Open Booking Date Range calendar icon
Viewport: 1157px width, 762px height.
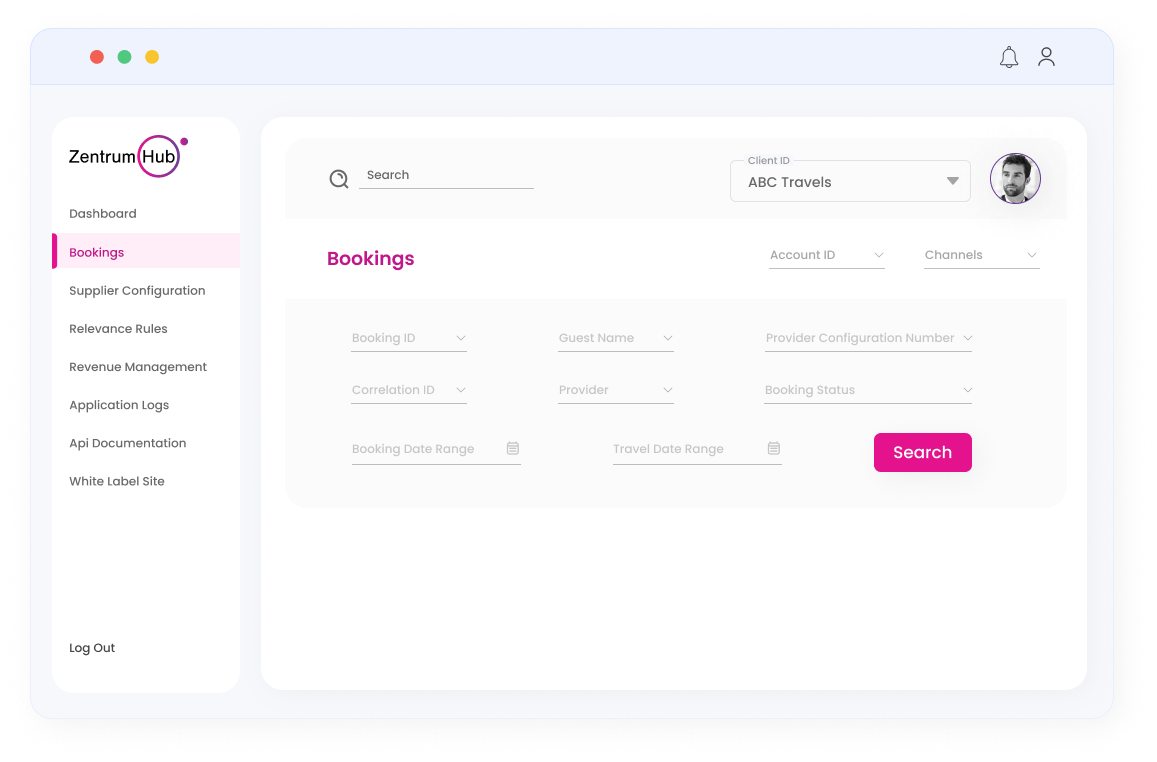(513, 448)
